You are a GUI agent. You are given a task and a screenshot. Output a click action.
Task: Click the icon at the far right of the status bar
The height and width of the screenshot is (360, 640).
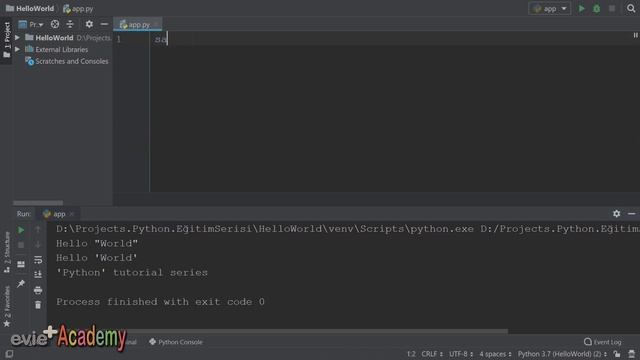pyautogui.click(x=631, y=354)
